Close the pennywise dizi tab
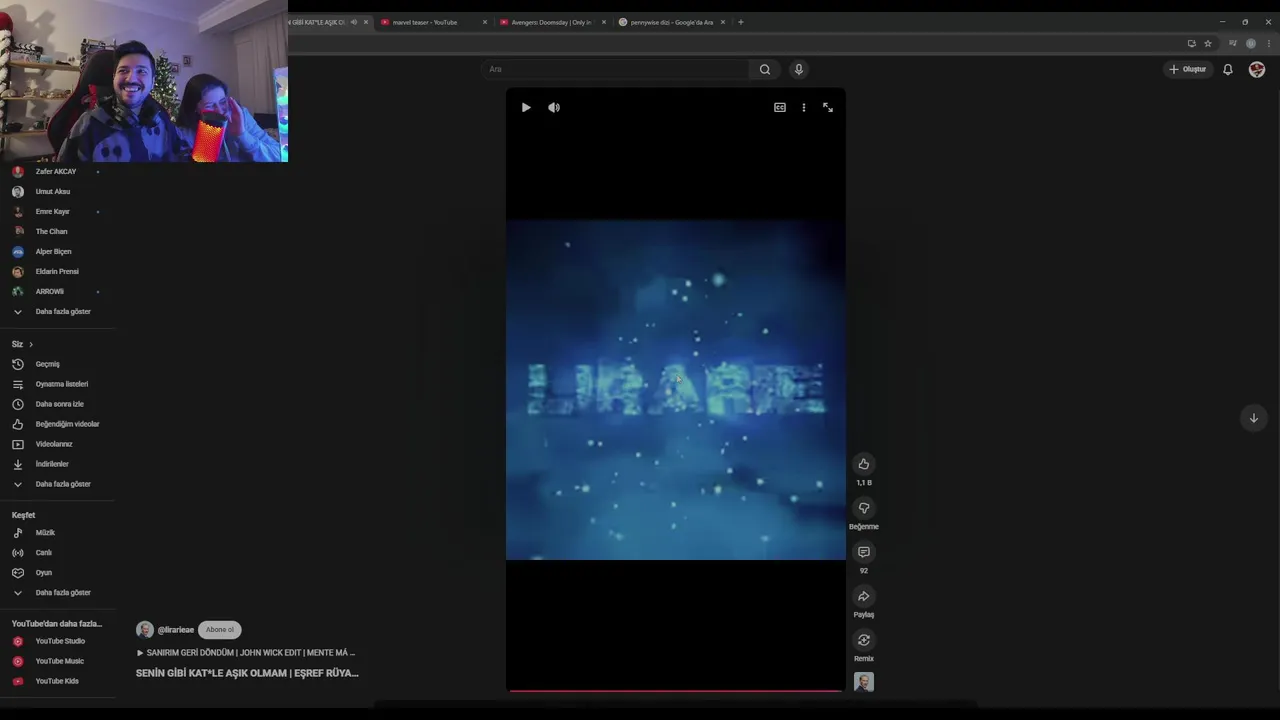This screenshot has height=720, width=1280. click(723, 22)
